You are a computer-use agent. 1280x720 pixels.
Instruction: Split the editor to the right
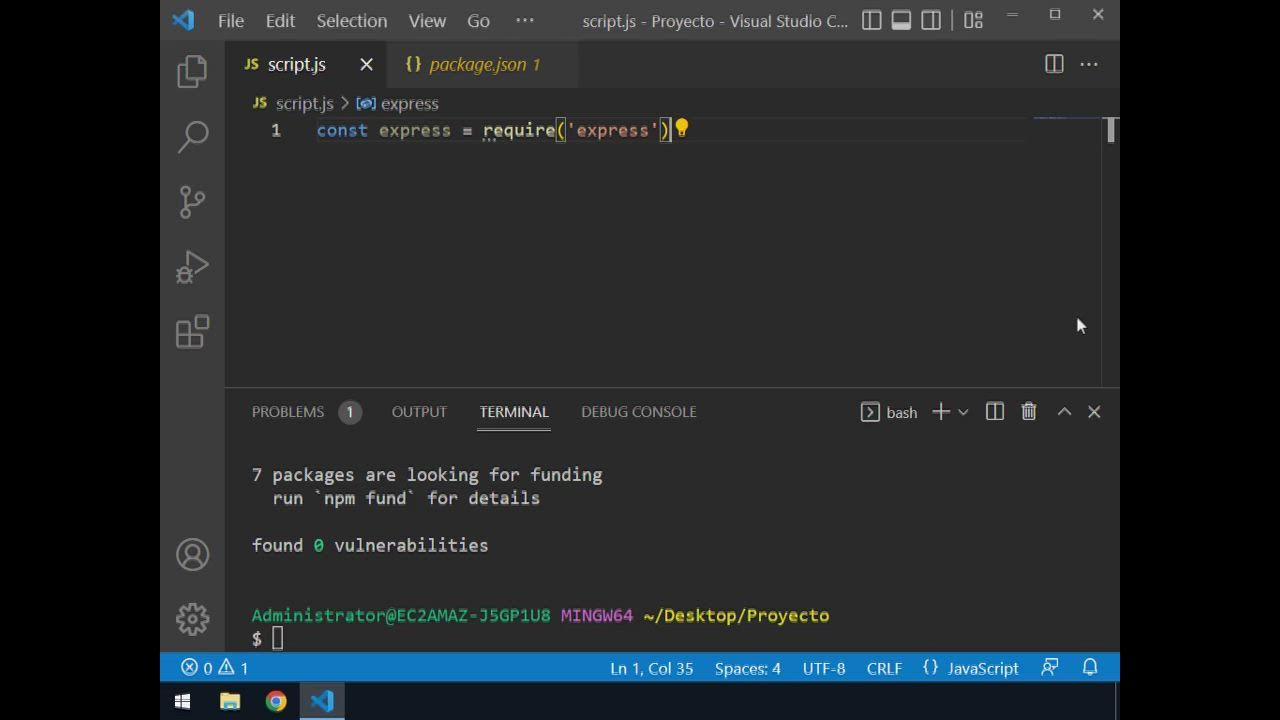[x=1054, y=64]
